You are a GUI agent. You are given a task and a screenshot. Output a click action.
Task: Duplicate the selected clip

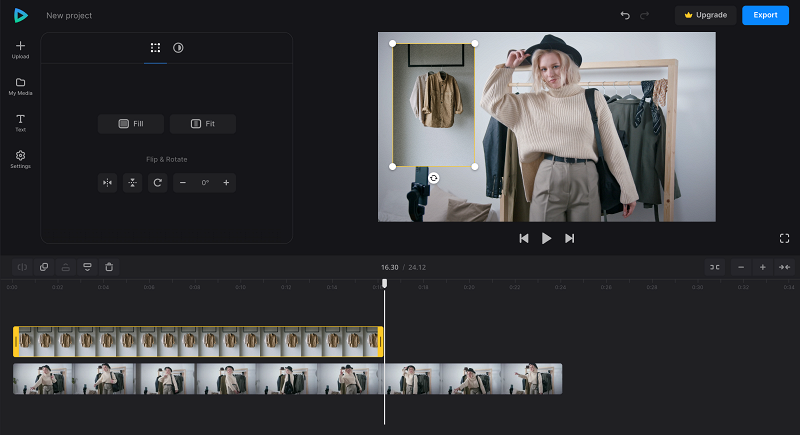(44, 267)
